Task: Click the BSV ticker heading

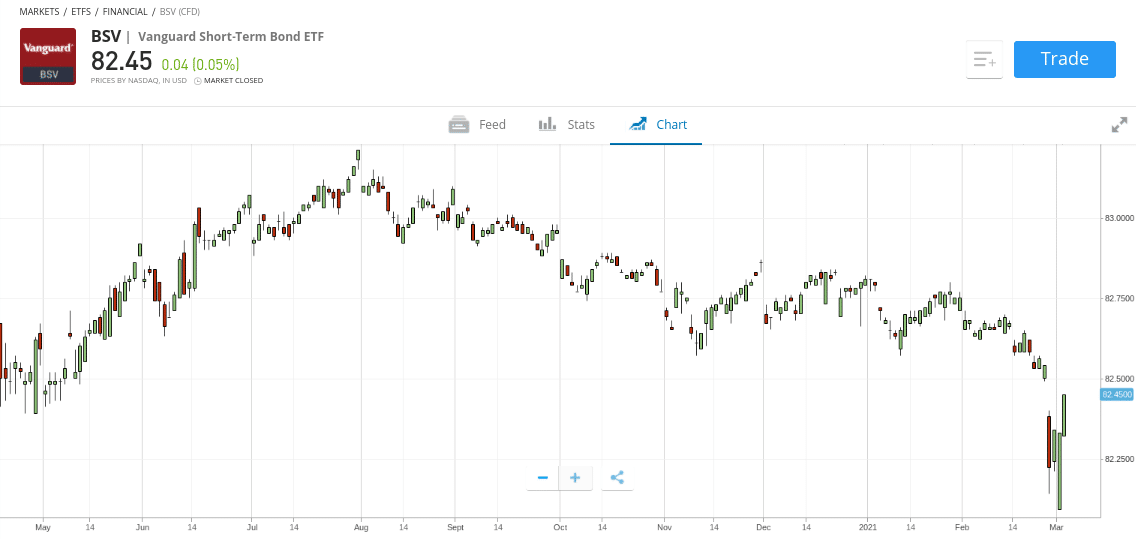Action: pyautogui.click(x=106, y=36)
